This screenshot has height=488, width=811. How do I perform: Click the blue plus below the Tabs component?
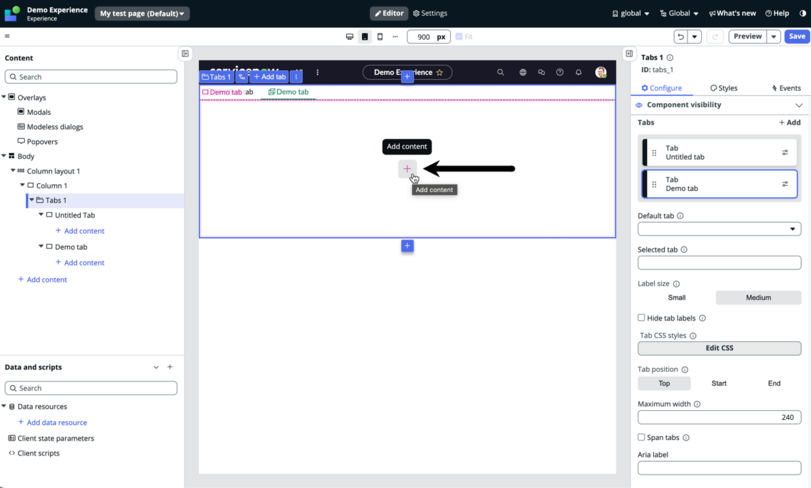(407, 246)
